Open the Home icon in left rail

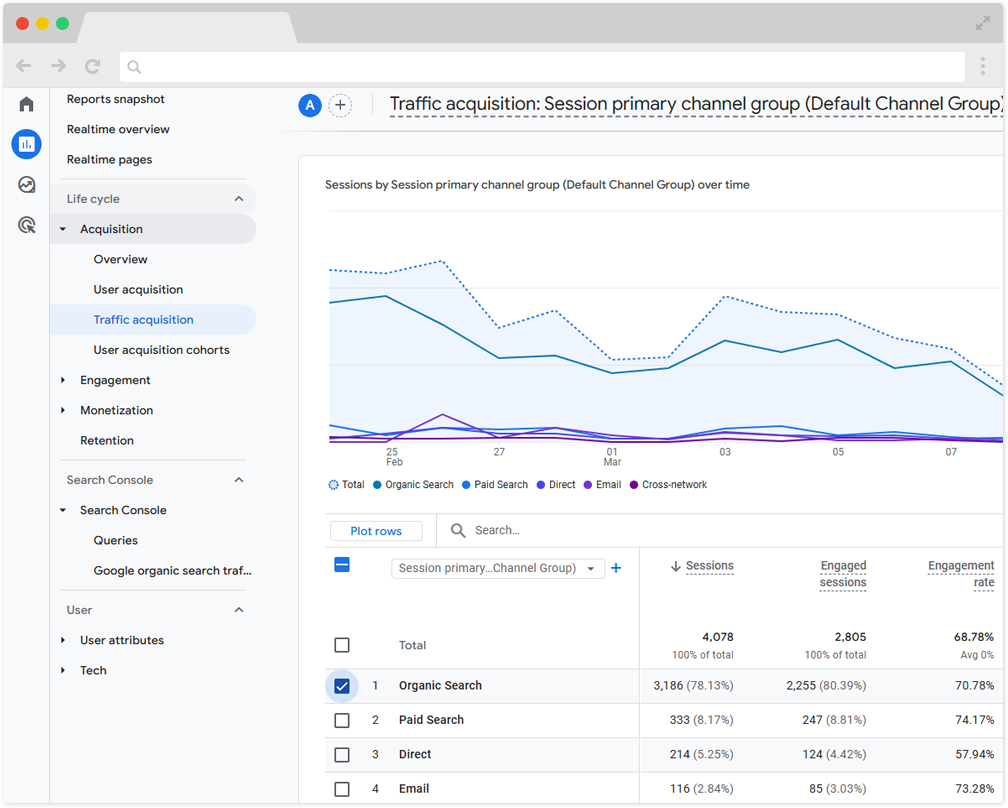point(26,104)
